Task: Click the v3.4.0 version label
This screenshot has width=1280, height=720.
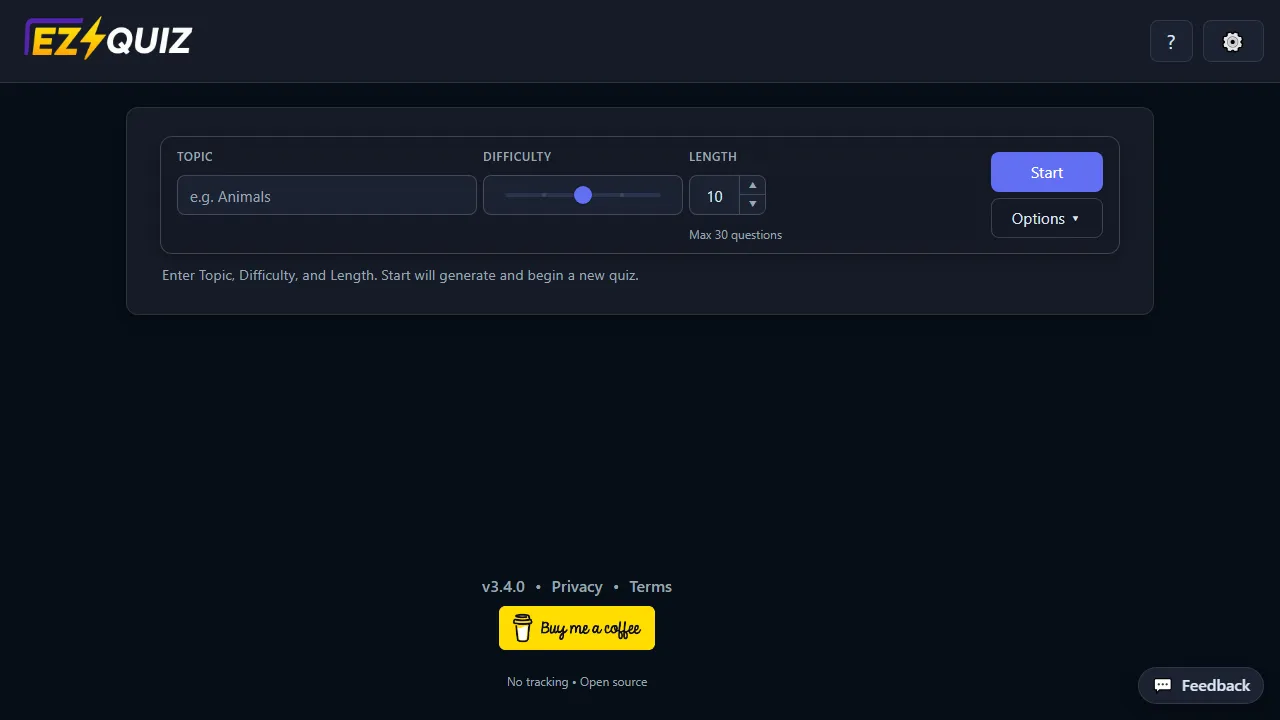Action: tap(503, 587)
